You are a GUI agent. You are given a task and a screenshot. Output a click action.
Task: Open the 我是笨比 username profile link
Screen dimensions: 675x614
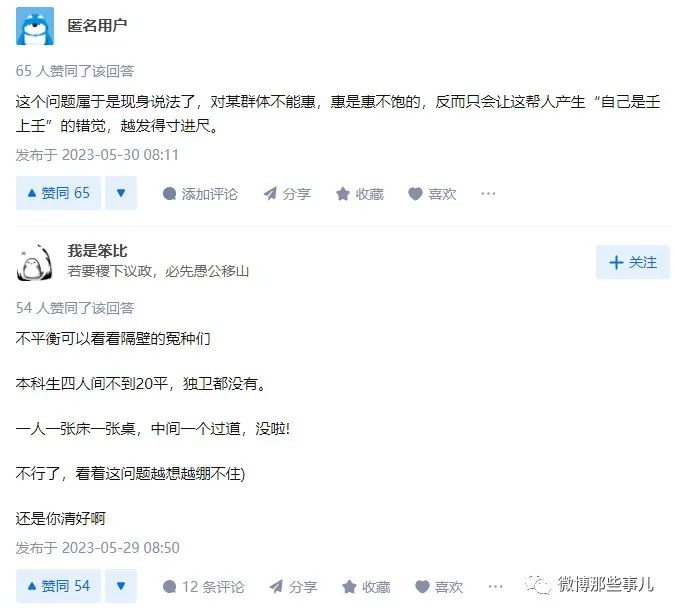click(97, 251)
